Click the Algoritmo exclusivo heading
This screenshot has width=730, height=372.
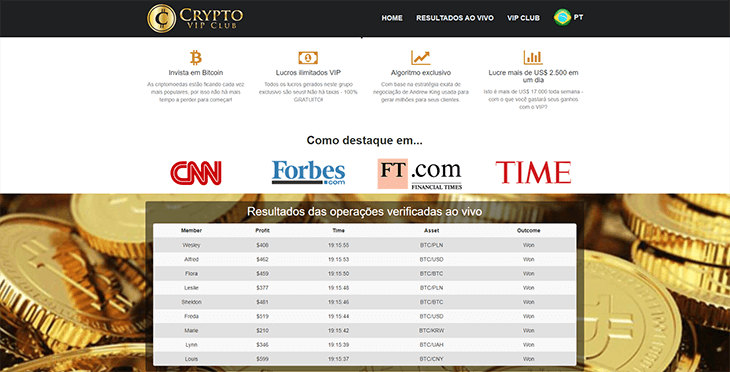[x=420, y=73]
